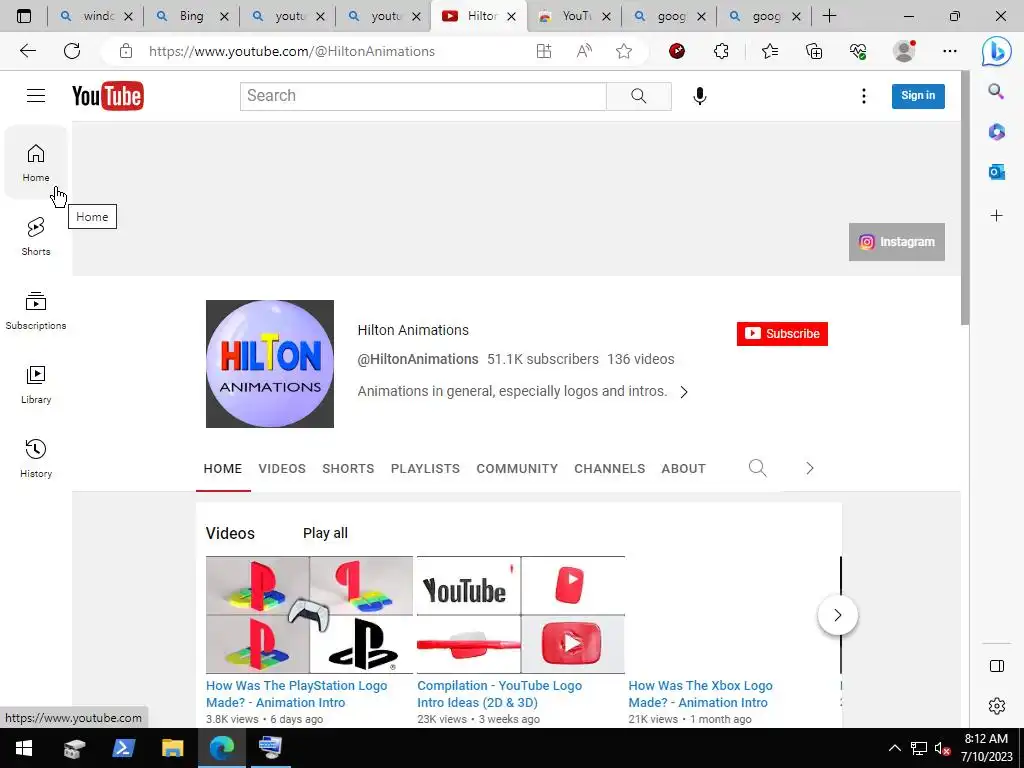
Task: View site information lock icon
Action: 126,51
